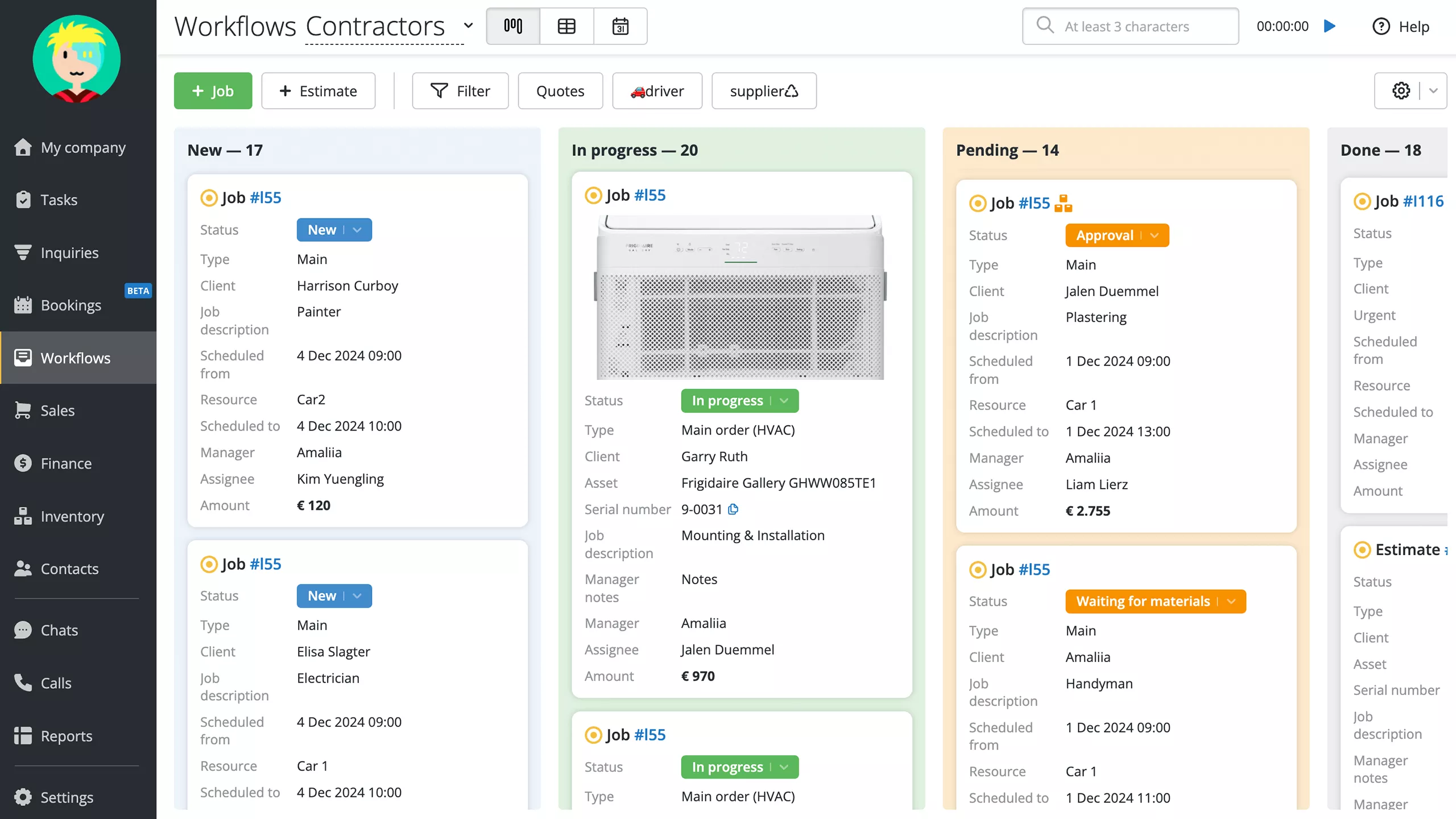Expand the status dropdown on Harrison Curboy's job
The image size is (1456, 819).
coord(357,229)
